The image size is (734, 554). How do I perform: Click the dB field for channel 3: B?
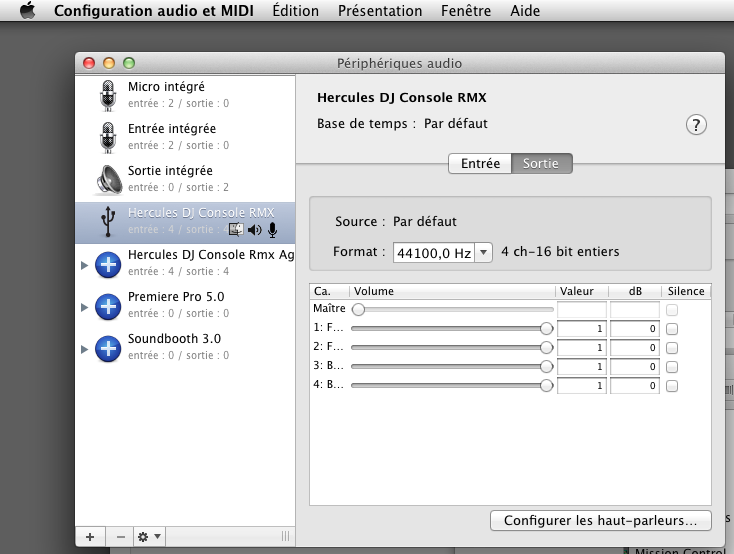[635, 367]
